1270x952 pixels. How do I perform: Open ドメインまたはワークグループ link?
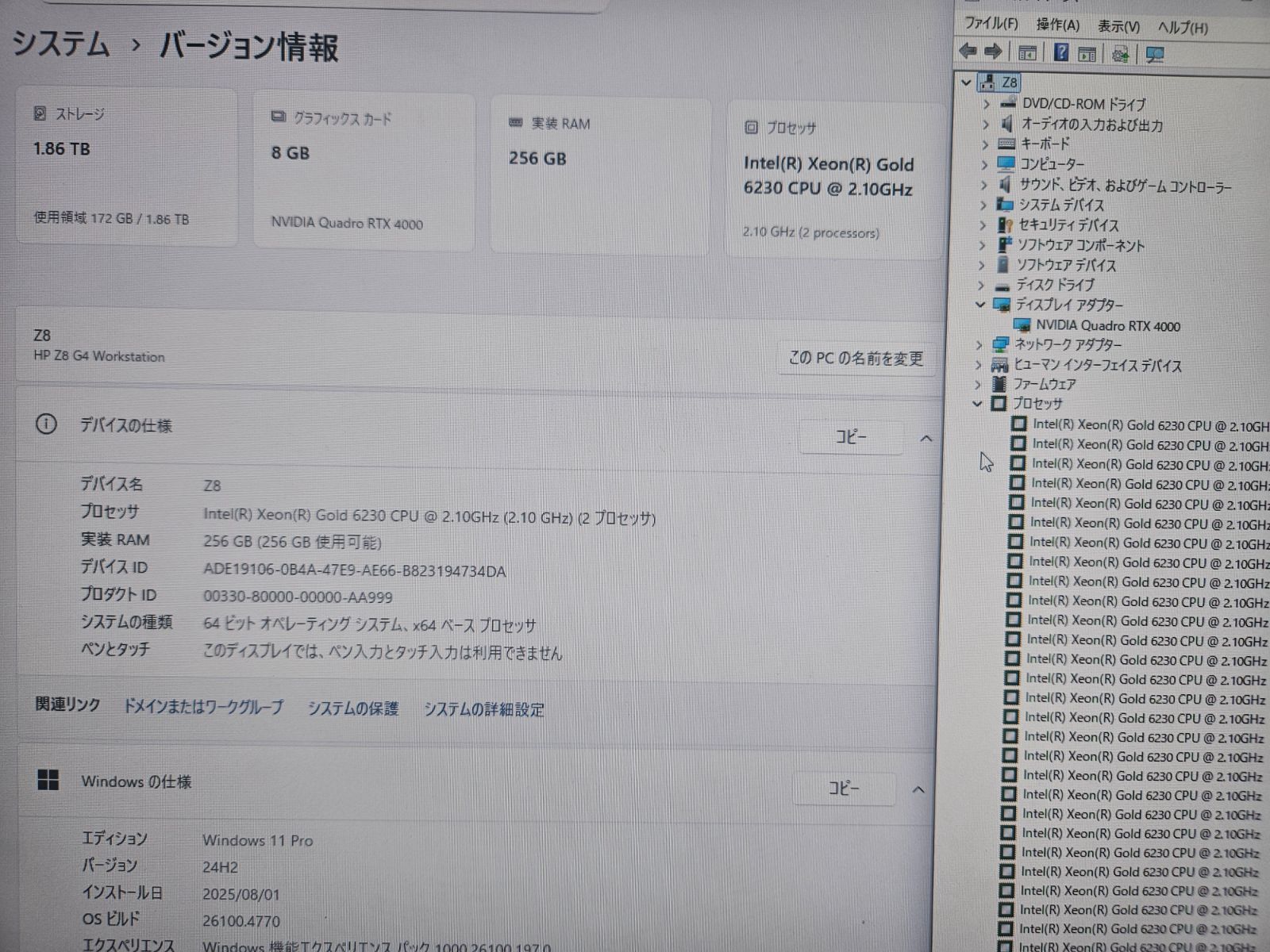click(203, 706)
